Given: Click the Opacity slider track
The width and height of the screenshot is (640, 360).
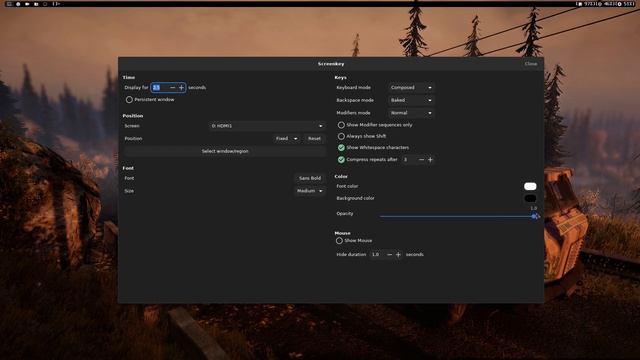Looking at the screenshot, I should point(457,217).
